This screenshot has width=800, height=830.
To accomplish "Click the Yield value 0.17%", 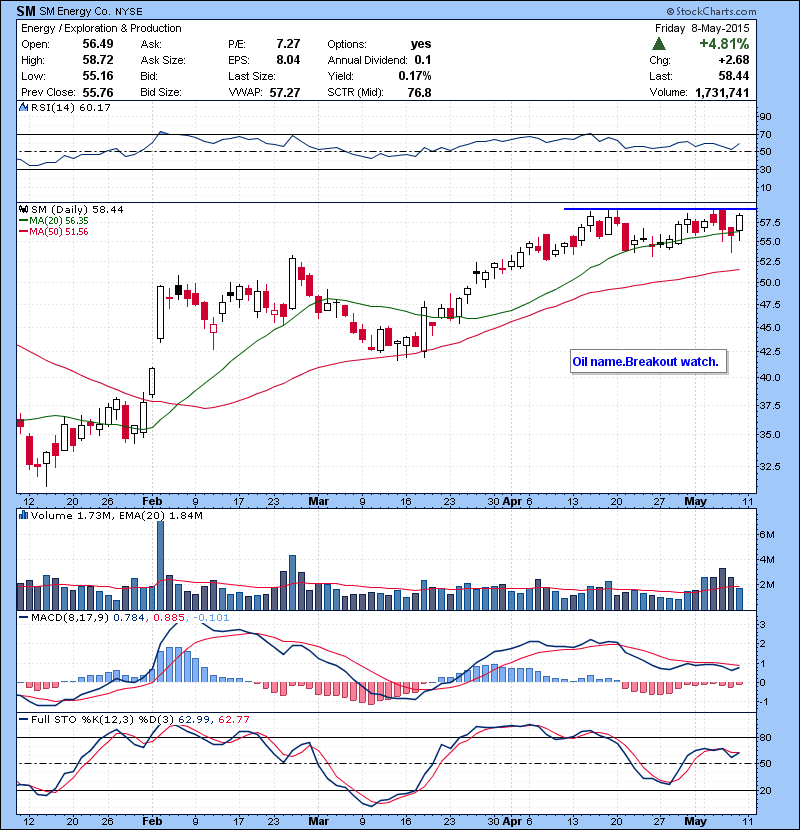I will (415, 76).
